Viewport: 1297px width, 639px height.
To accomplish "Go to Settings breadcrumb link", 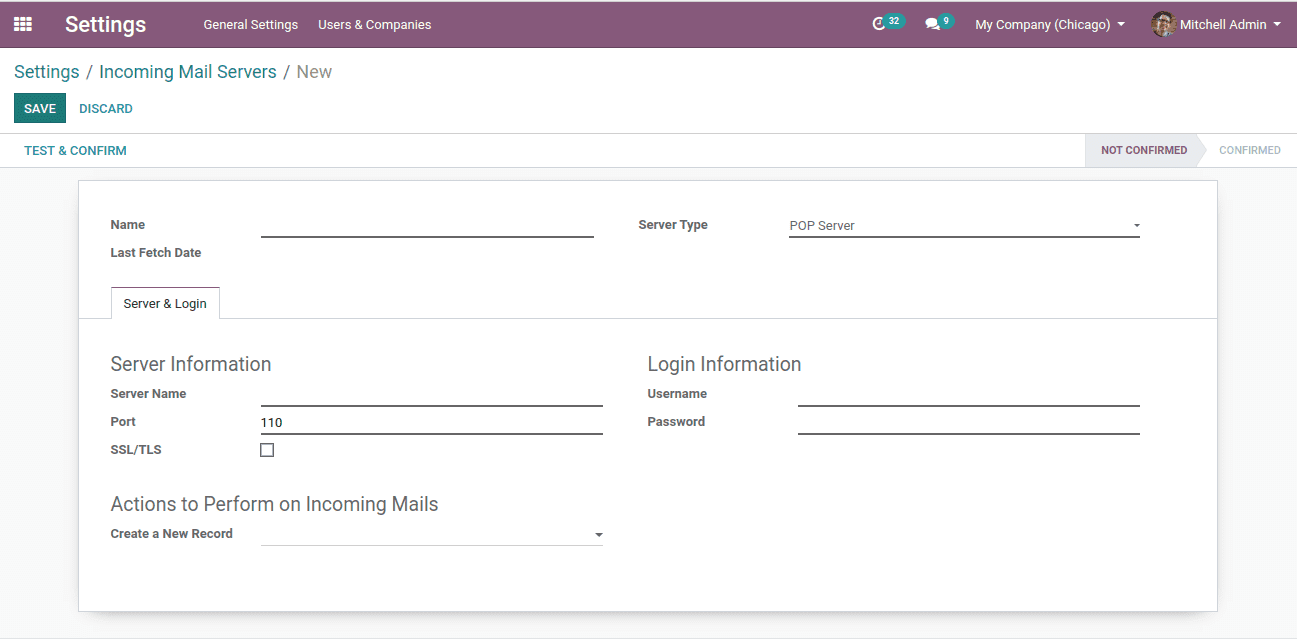I will (x=47, y=72).
